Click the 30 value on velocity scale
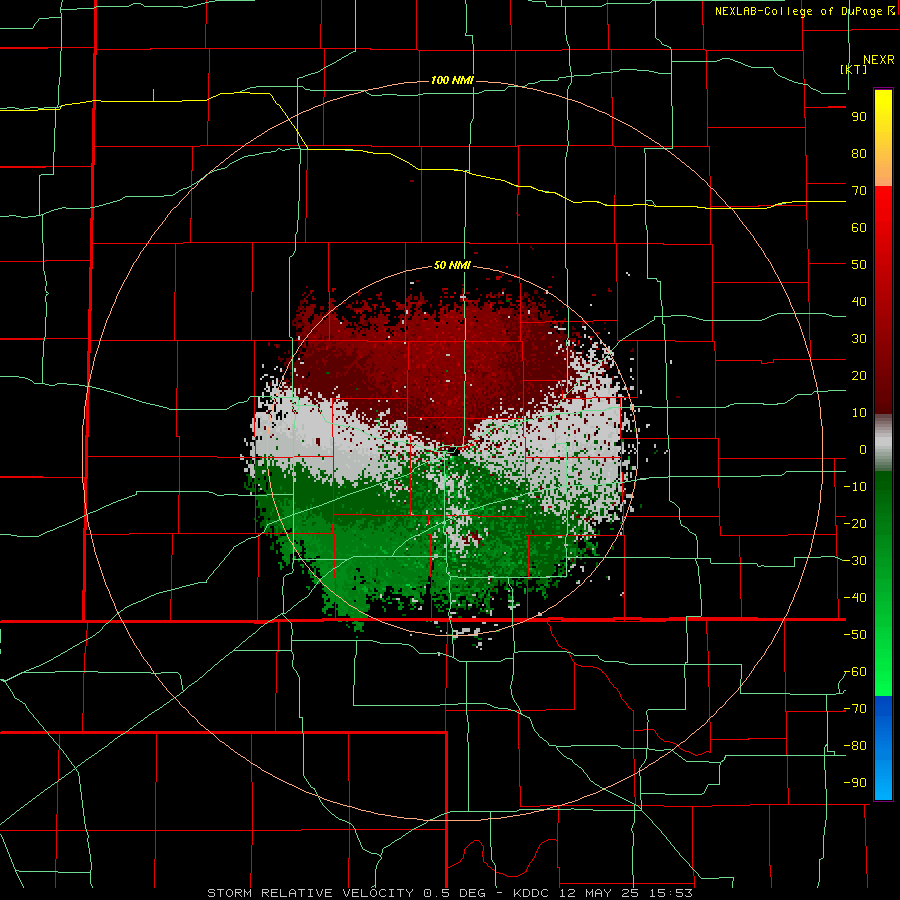900x900 pixels. pos(859,339)
